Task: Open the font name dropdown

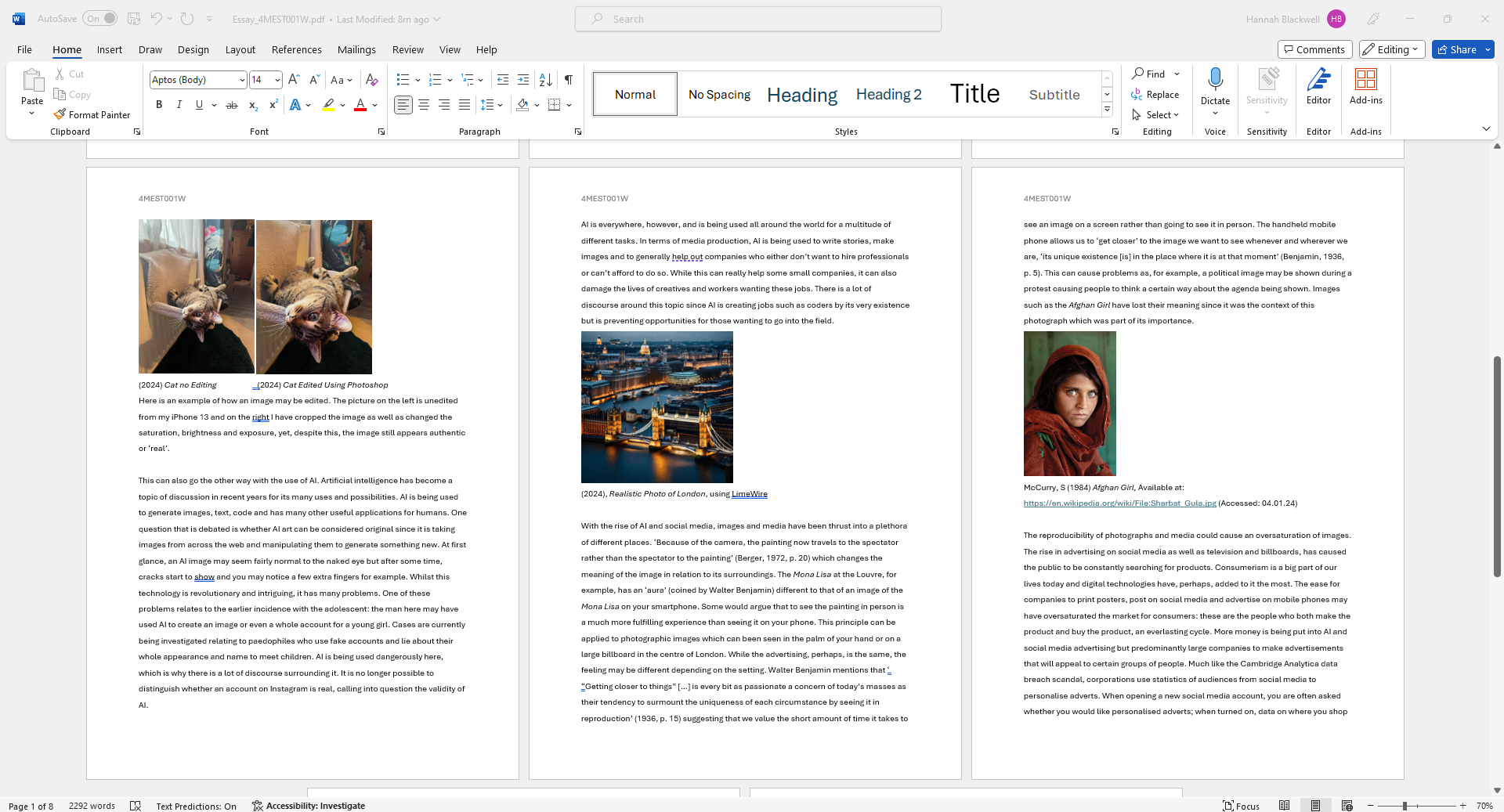Action: [x=242, y=80]
